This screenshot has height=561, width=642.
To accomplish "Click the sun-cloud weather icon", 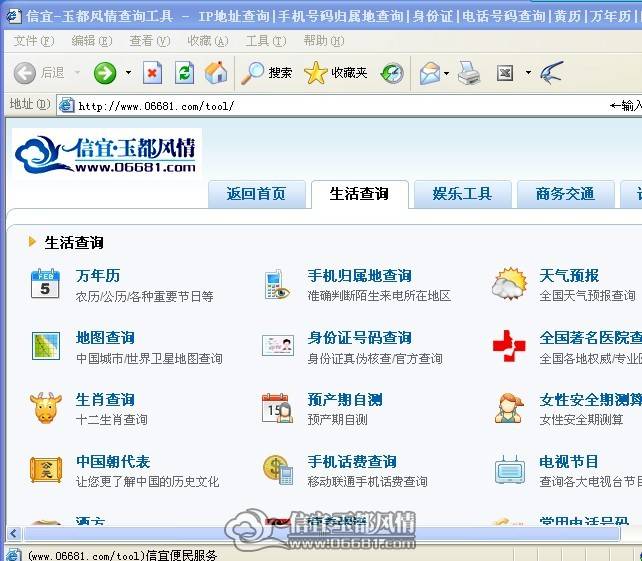I will (509, 283).
